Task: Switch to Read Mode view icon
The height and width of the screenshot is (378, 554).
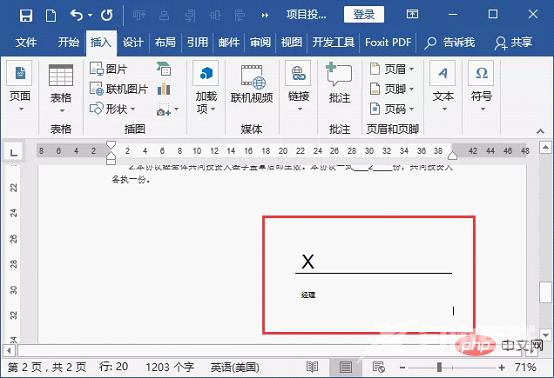Action: [312, 367]
